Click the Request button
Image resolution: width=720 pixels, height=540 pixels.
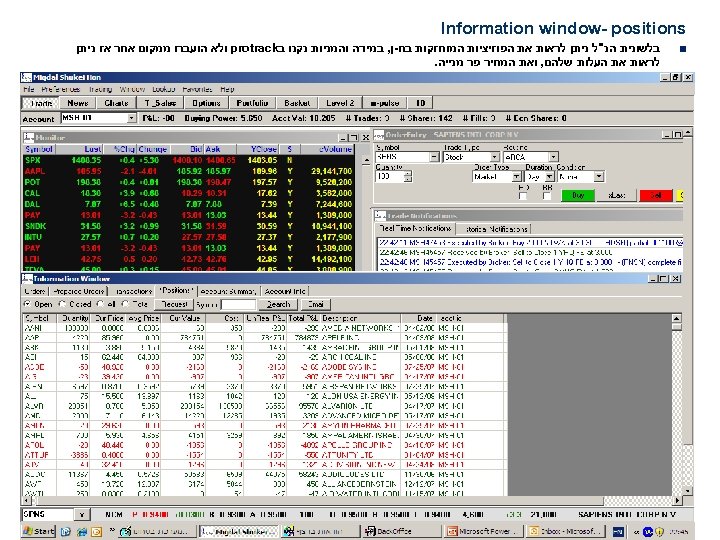174,304
